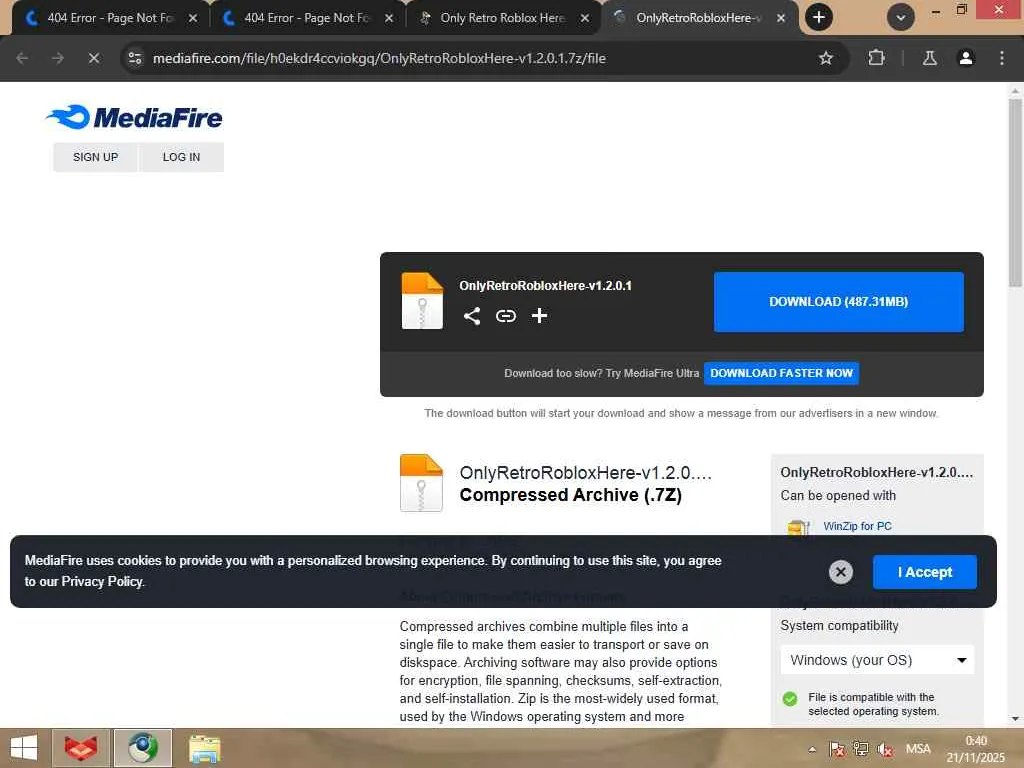1024x768 pixels.
Task: Dismiss cookie banner with the X icon
Action: pyautogui.click(x=840, y=572)
